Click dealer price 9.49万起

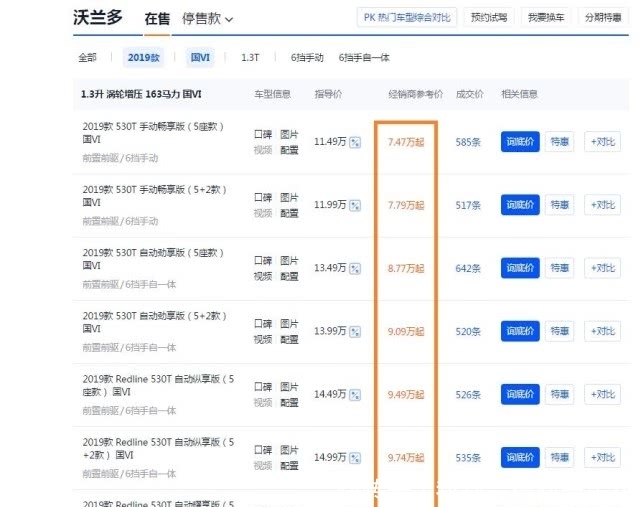[x=406, y=395]
